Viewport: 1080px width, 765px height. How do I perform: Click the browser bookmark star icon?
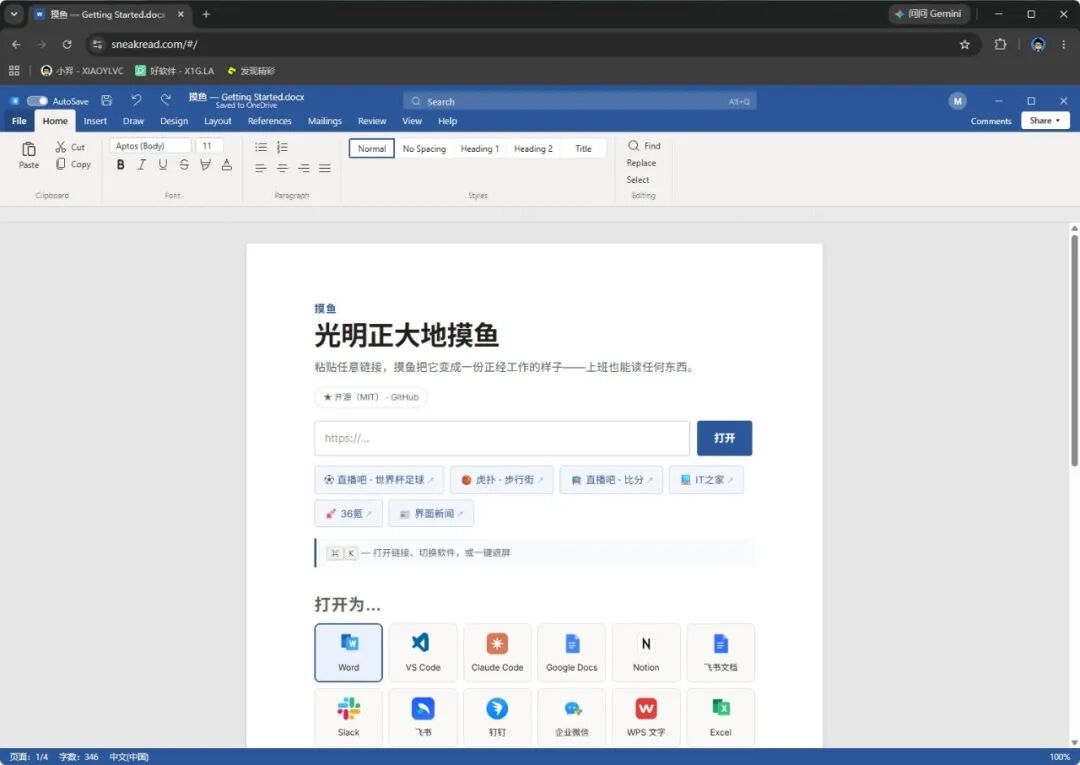[964, 44]
